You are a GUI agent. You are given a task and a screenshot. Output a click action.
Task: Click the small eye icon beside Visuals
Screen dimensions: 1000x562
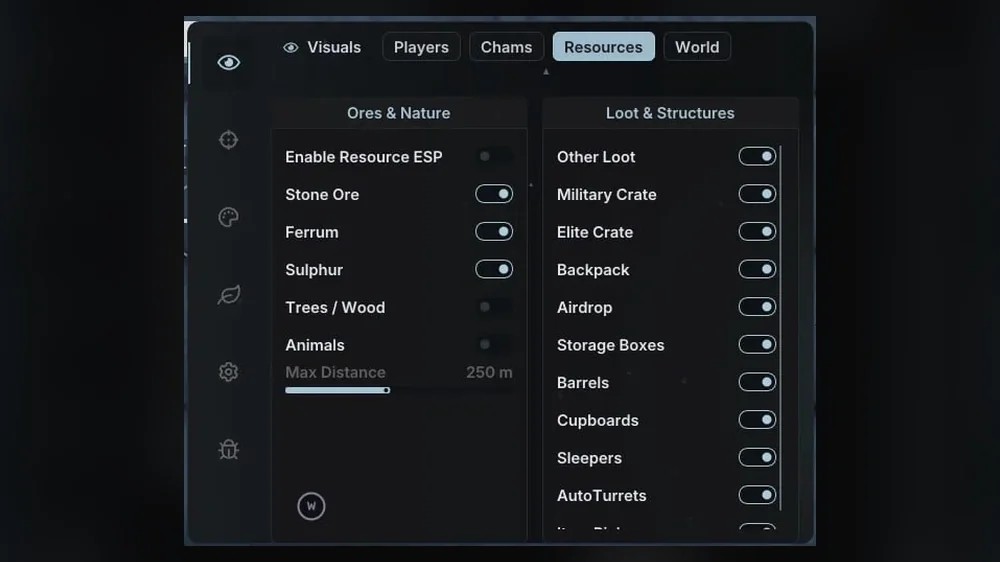pyautogui.click(x=291, y=47)
